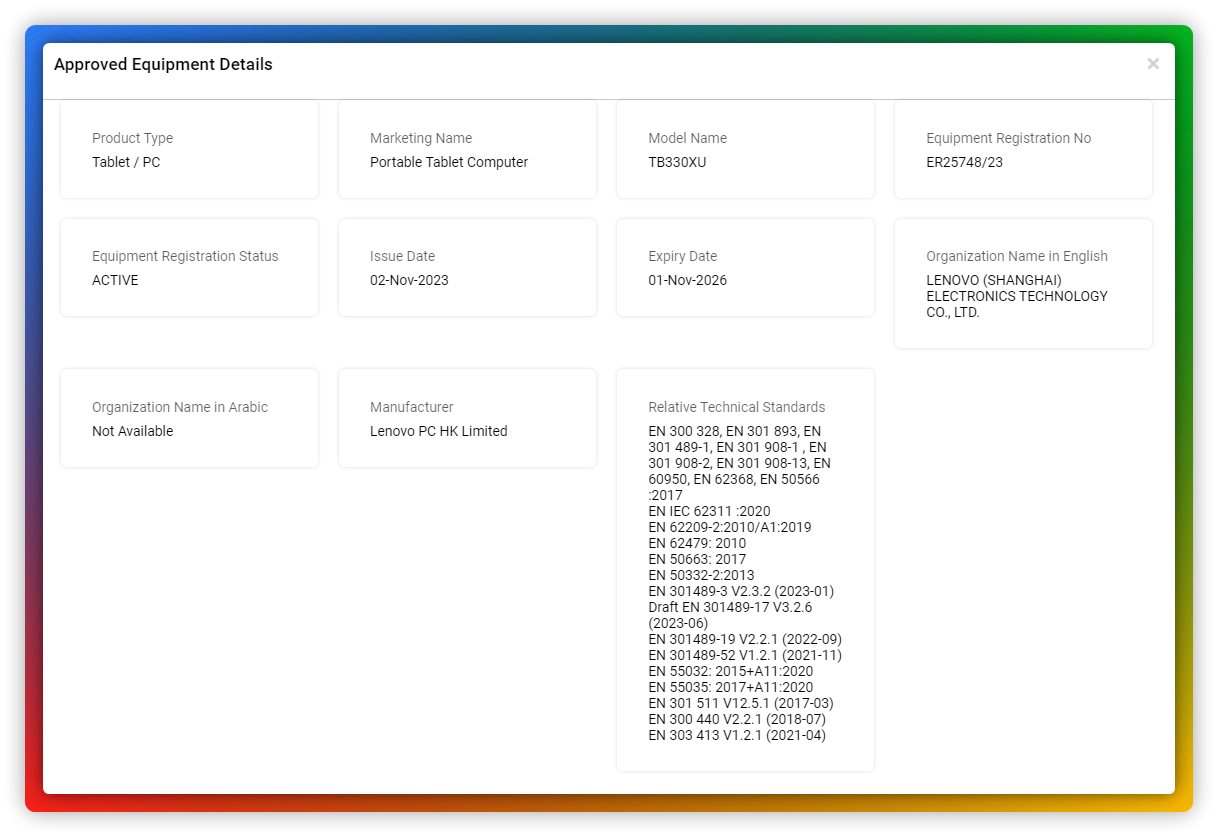Click the 'Manufacturer' label

(412, 407)
